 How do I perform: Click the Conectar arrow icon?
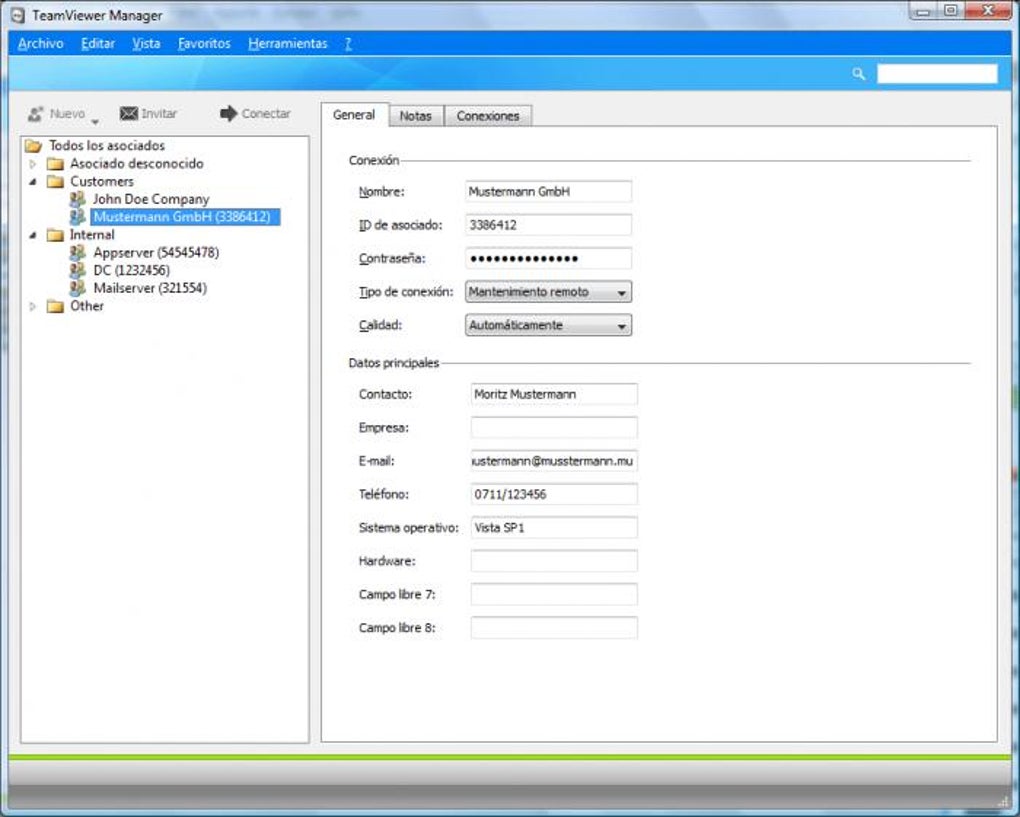point(228,114)
